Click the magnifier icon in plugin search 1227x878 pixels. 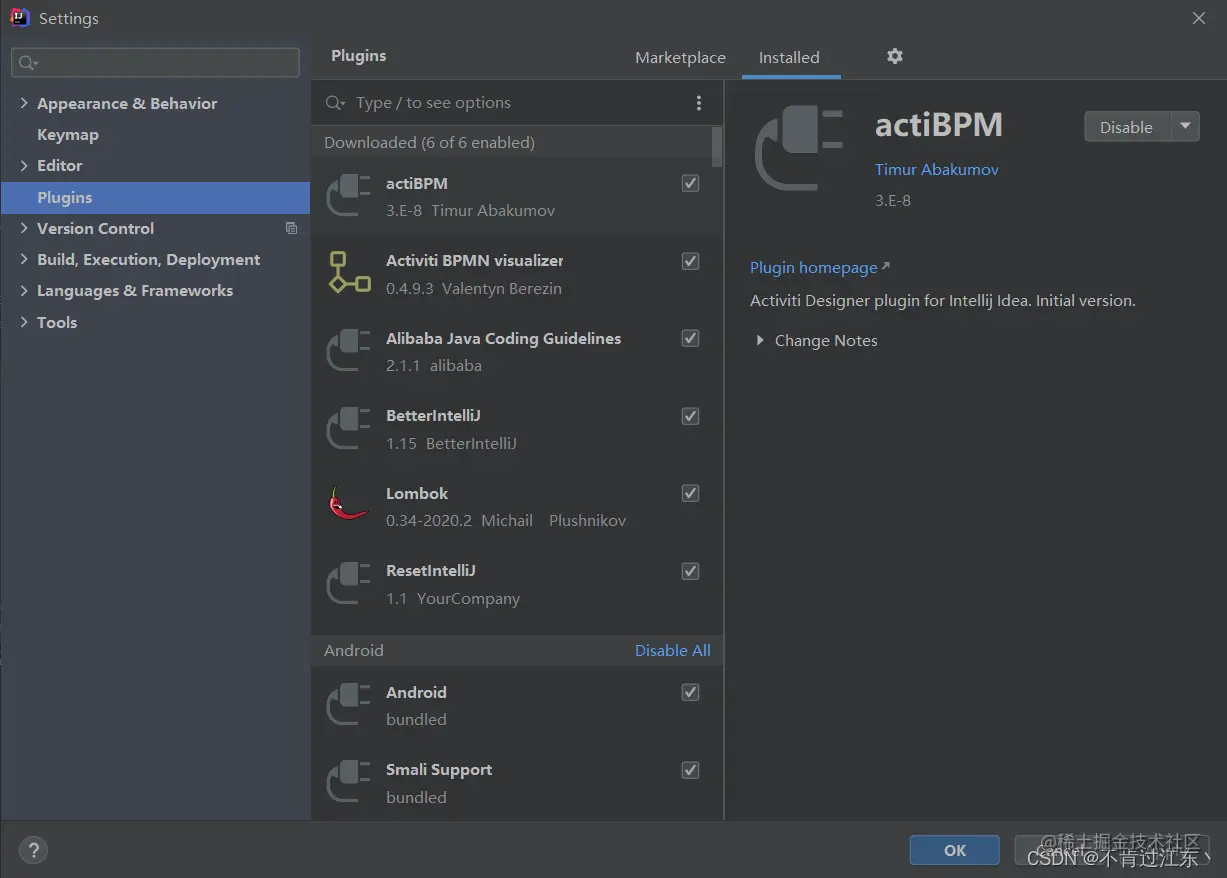click(335, 103)
